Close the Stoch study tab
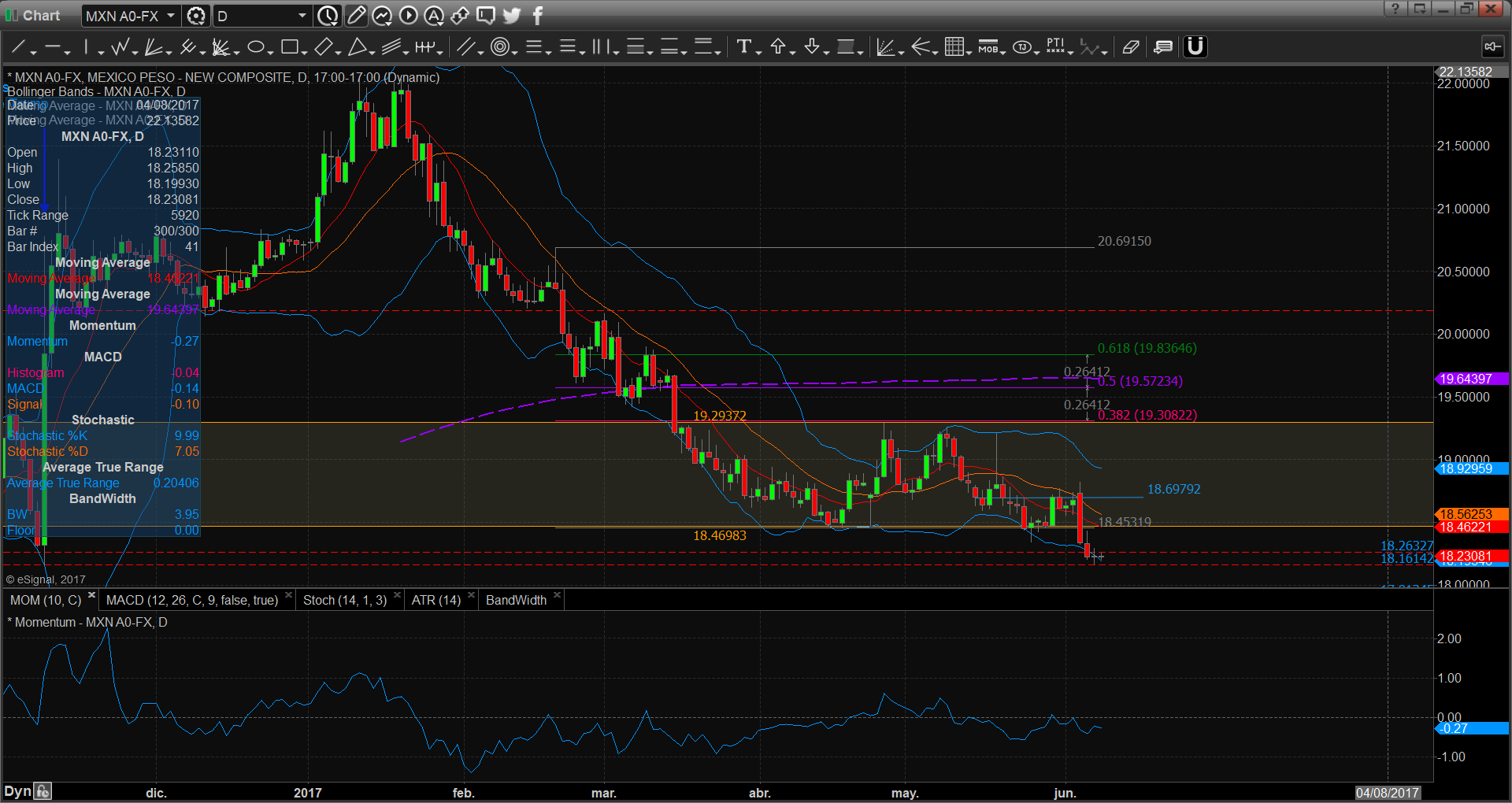The width and height of the screenshot is (1512, 803). tap(397, 596)
